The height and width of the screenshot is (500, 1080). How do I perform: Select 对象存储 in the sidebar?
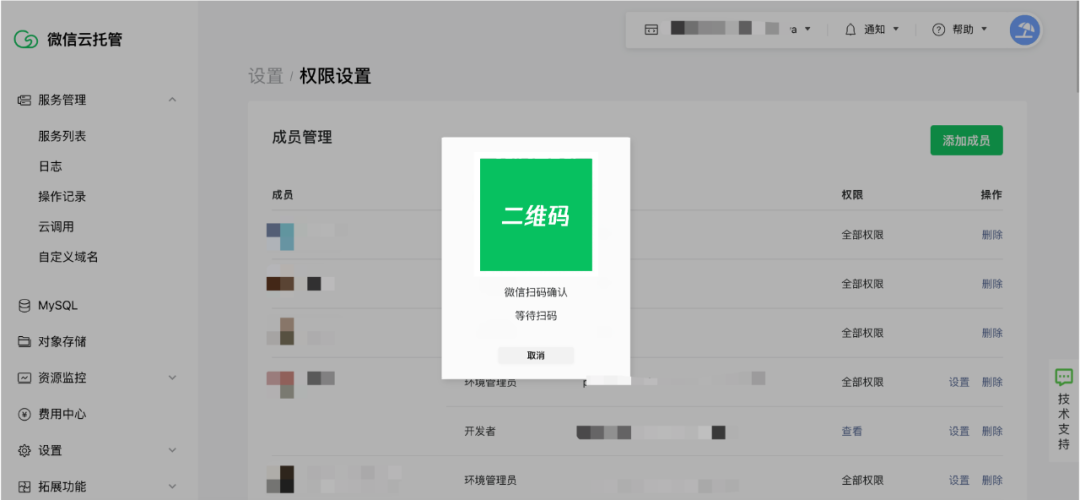(62, 342)
